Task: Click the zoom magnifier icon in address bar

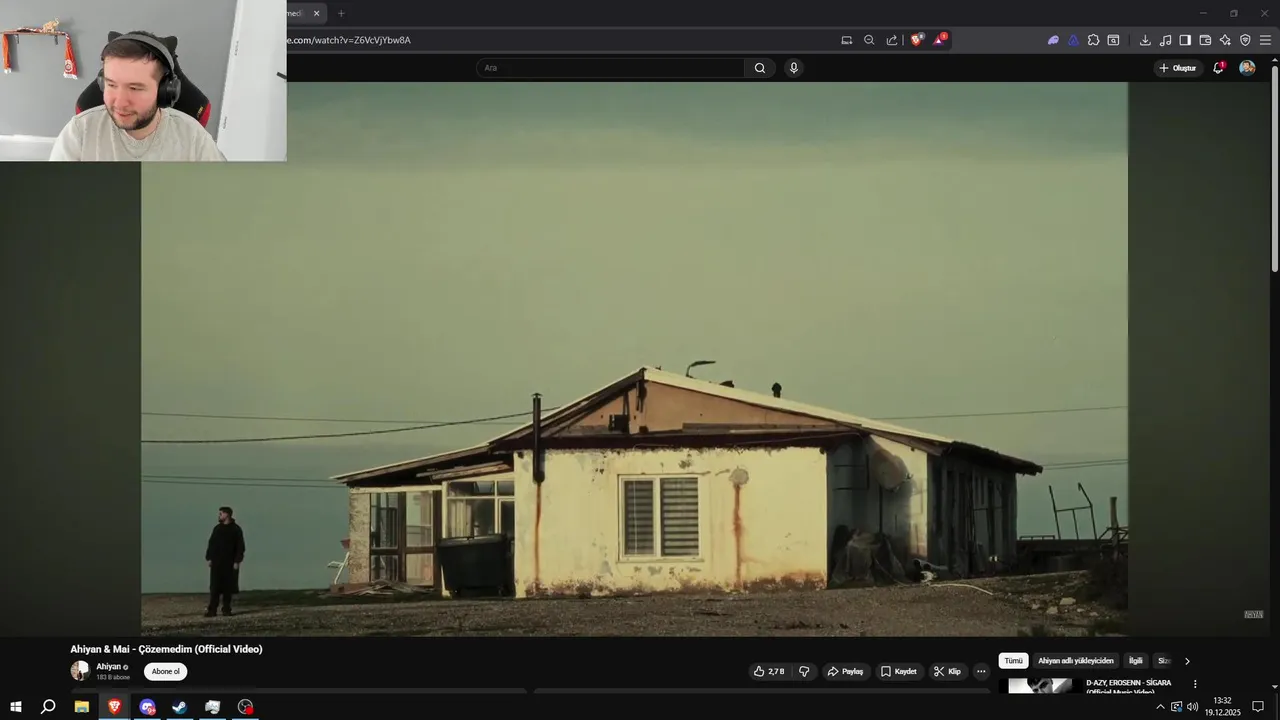Action: click(x=869, y=40)
